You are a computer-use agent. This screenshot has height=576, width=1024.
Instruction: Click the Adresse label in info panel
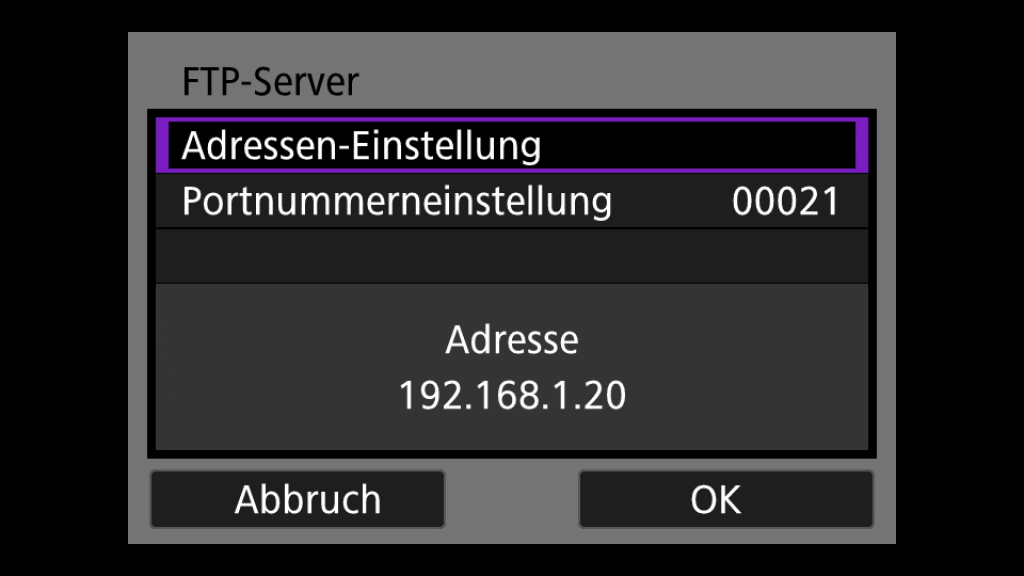click(512, 340)
